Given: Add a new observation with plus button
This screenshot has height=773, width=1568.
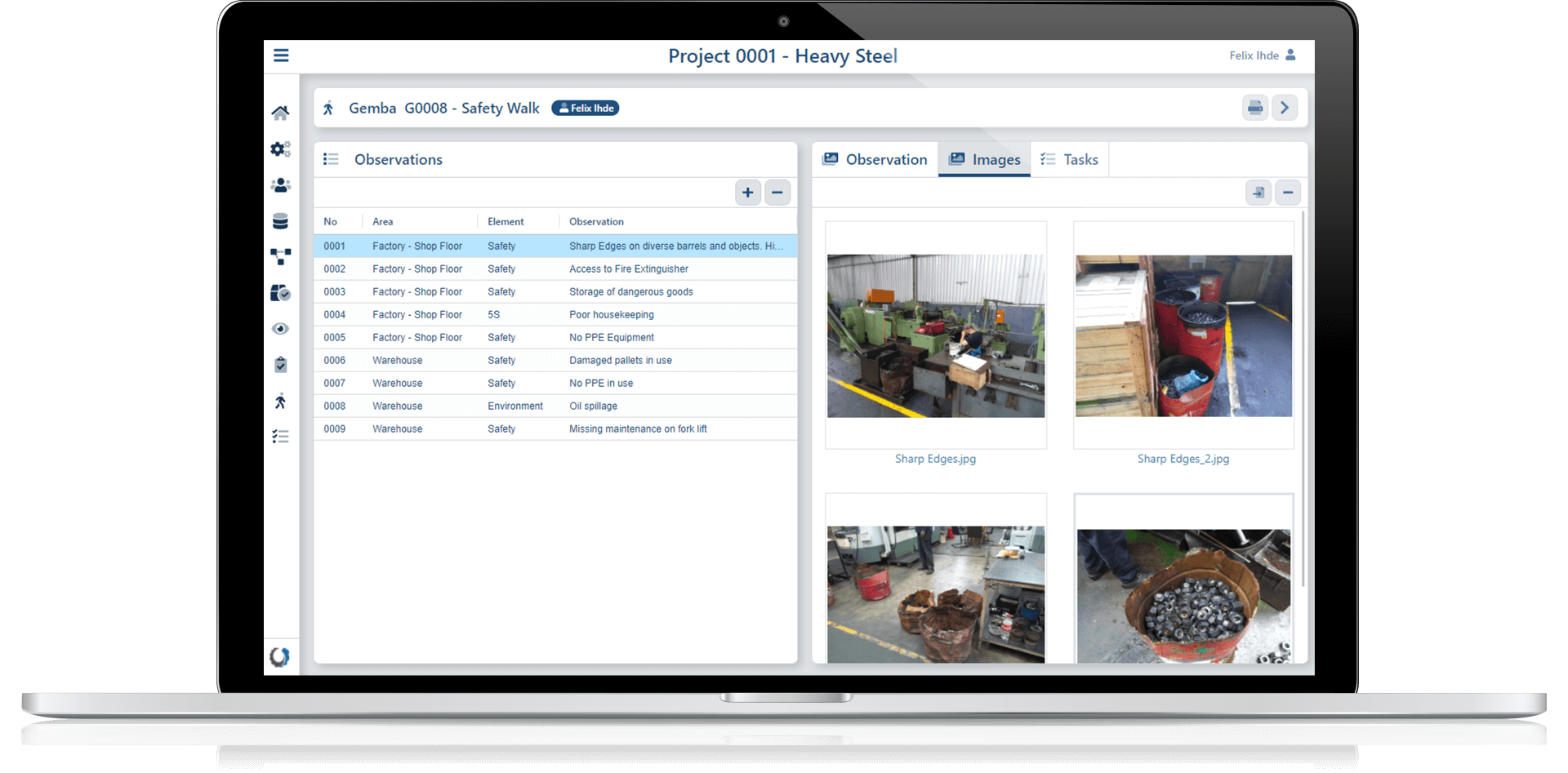Looking at the screenshot, I should point(747,193).
